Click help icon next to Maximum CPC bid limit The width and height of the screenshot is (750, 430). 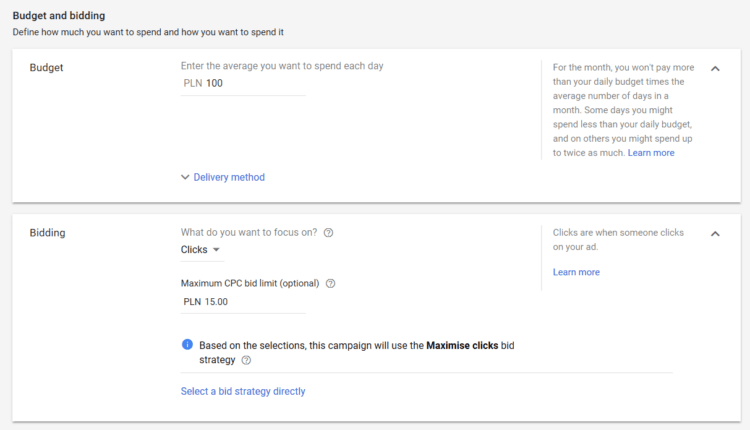click(331, 283)
